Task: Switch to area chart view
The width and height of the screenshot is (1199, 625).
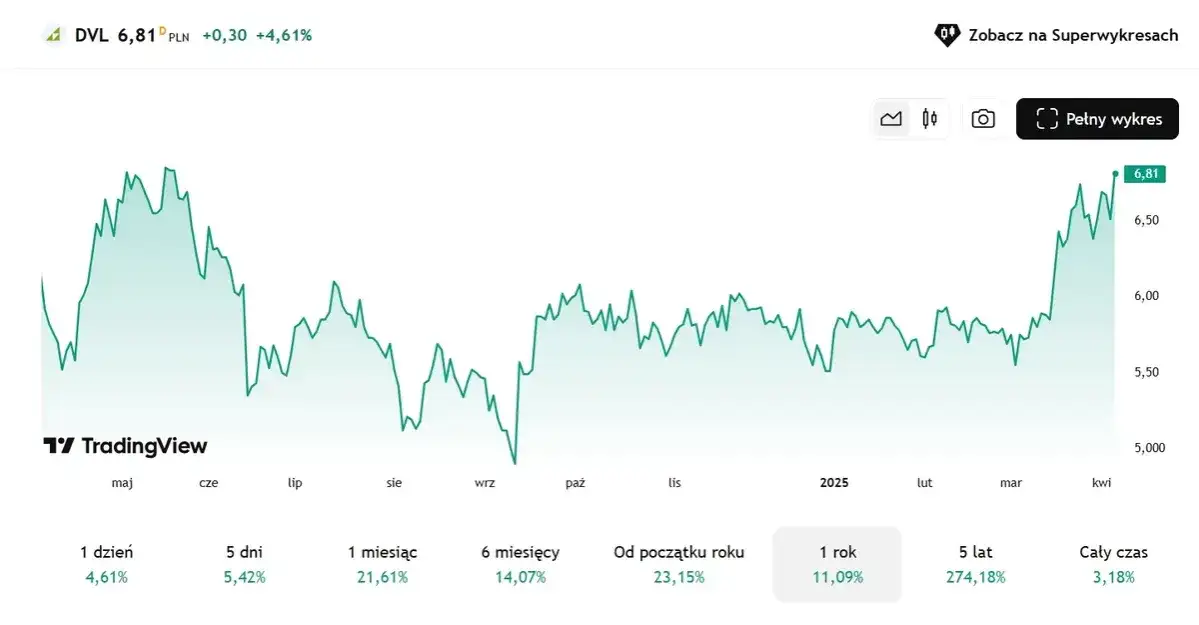Action: point(891,119)
